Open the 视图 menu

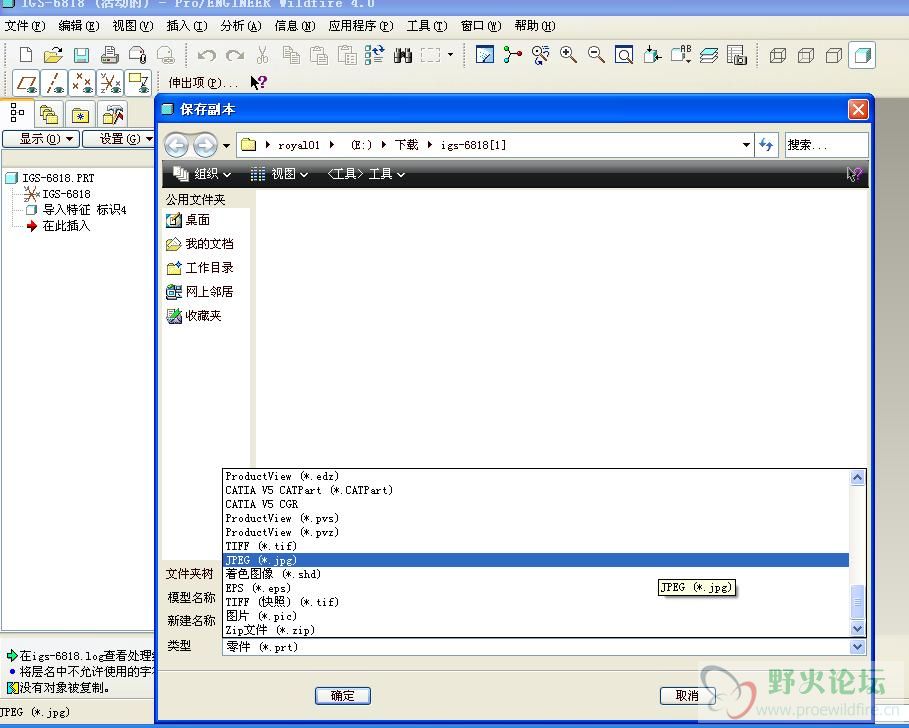133,26
